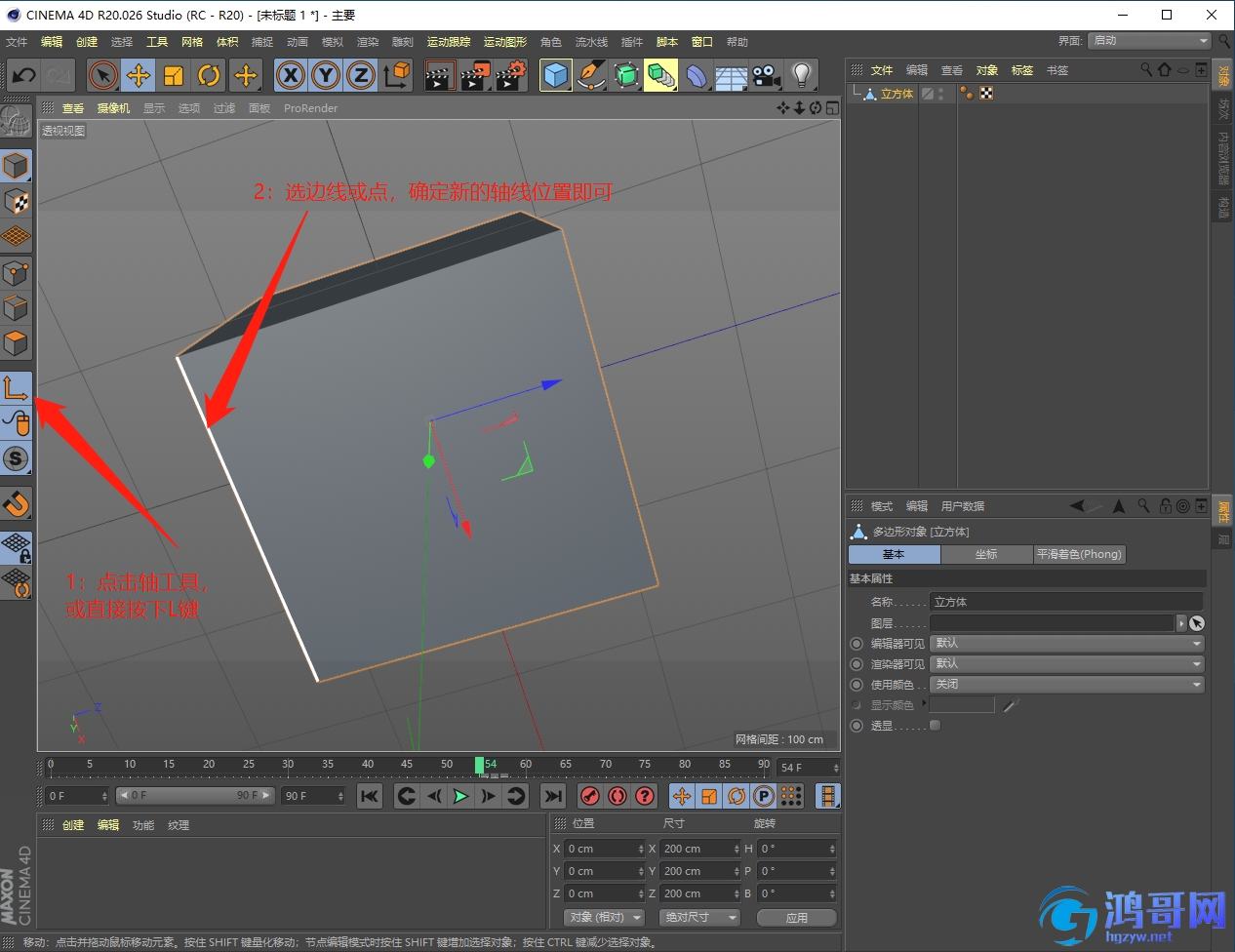The height and width of the screenshot is (952, 1235).
Task: Open the 对象 (相对) dropdown
Action: (605, 918)
